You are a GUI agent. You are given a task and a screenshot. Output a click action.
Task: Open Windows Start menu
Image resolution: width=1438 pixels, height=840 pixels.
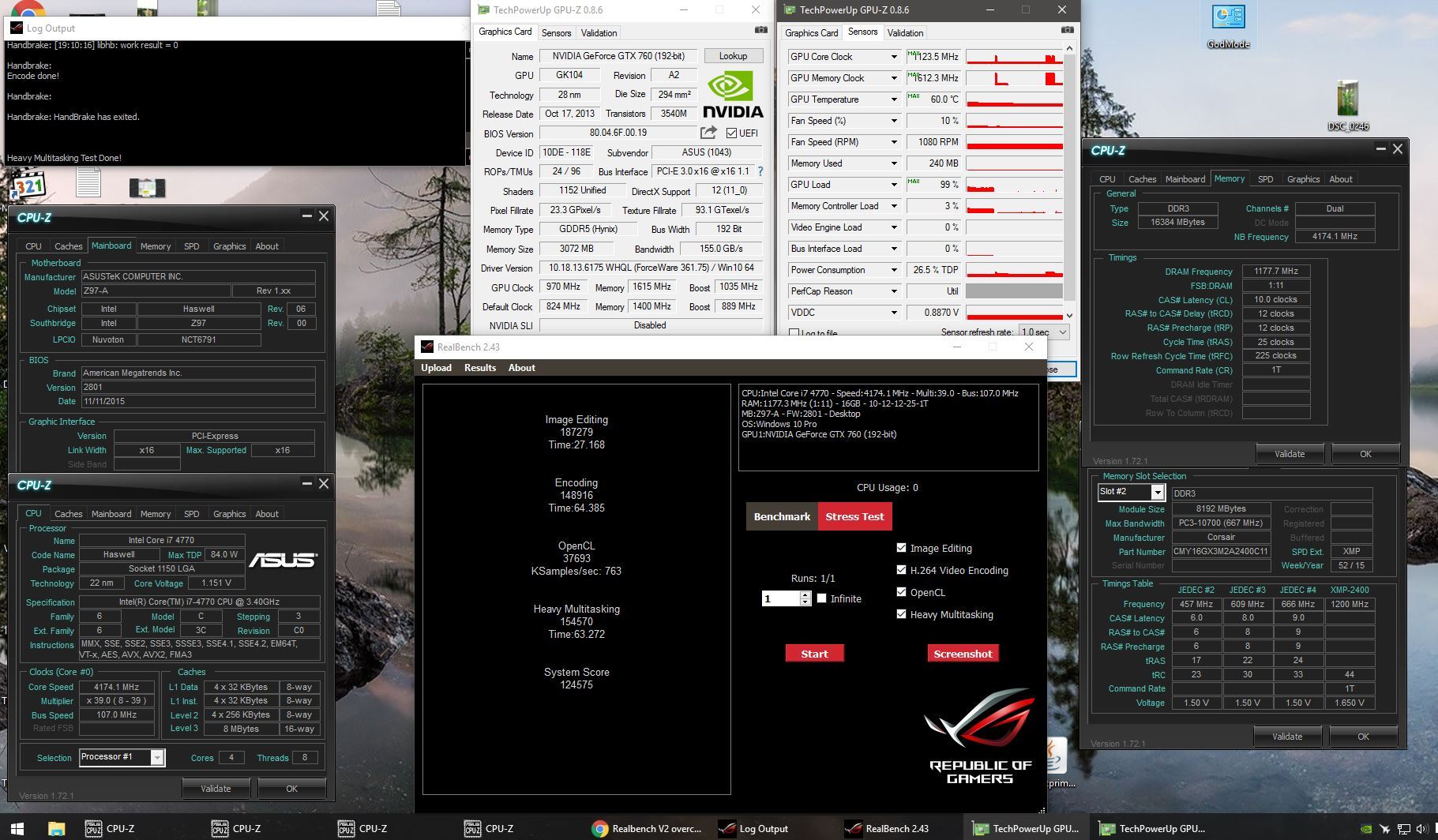(x=17, y=828)
